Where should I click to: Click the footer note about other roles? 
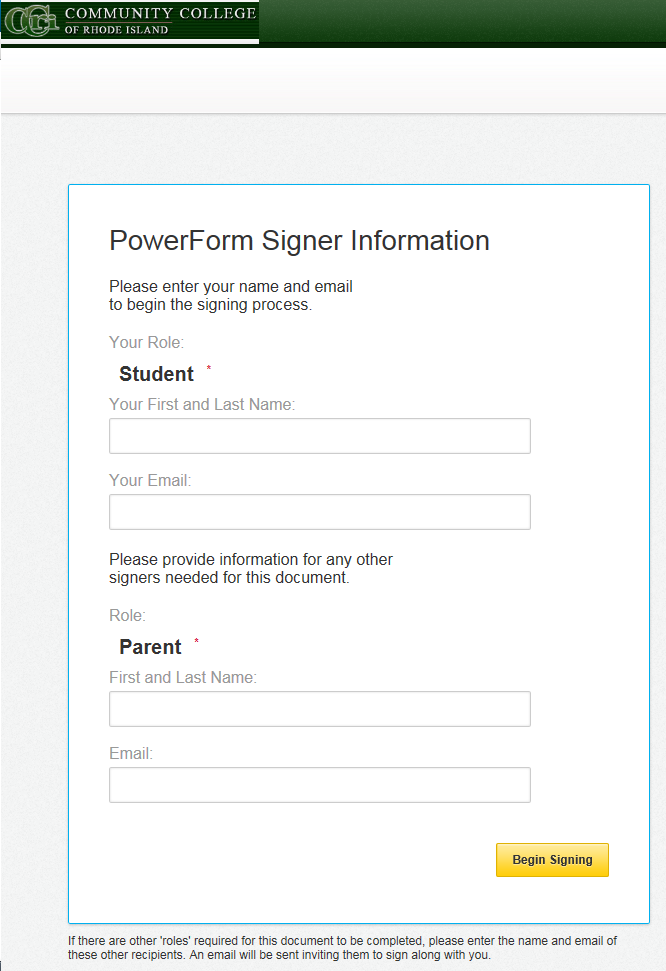tap(342, 947)
